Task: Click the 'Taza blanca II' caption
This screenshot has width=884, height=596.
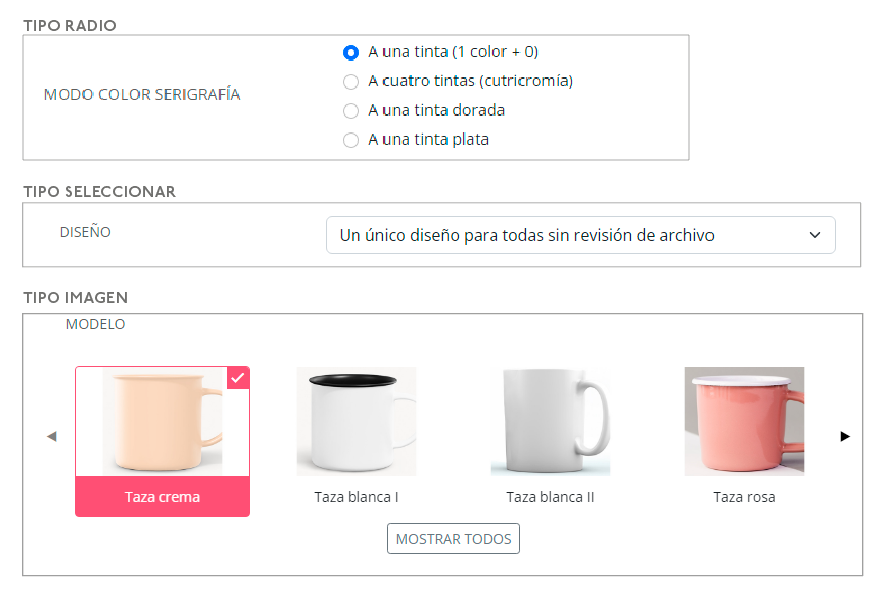Action: click(x=550, y=497)
